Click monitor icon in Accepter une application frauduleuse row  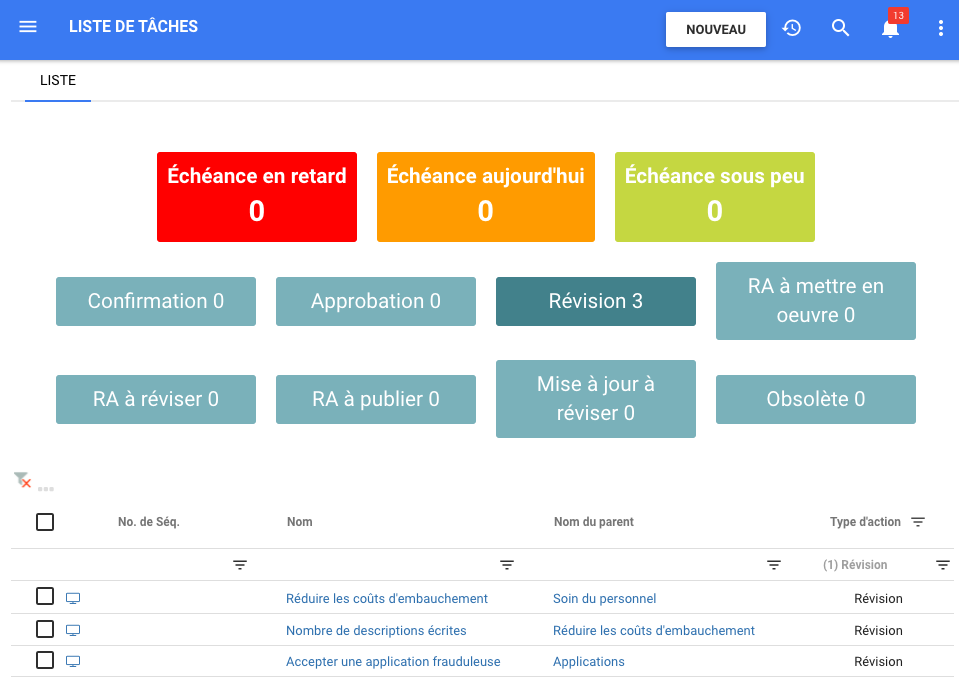pyautogui.click(x=73, y=661)
